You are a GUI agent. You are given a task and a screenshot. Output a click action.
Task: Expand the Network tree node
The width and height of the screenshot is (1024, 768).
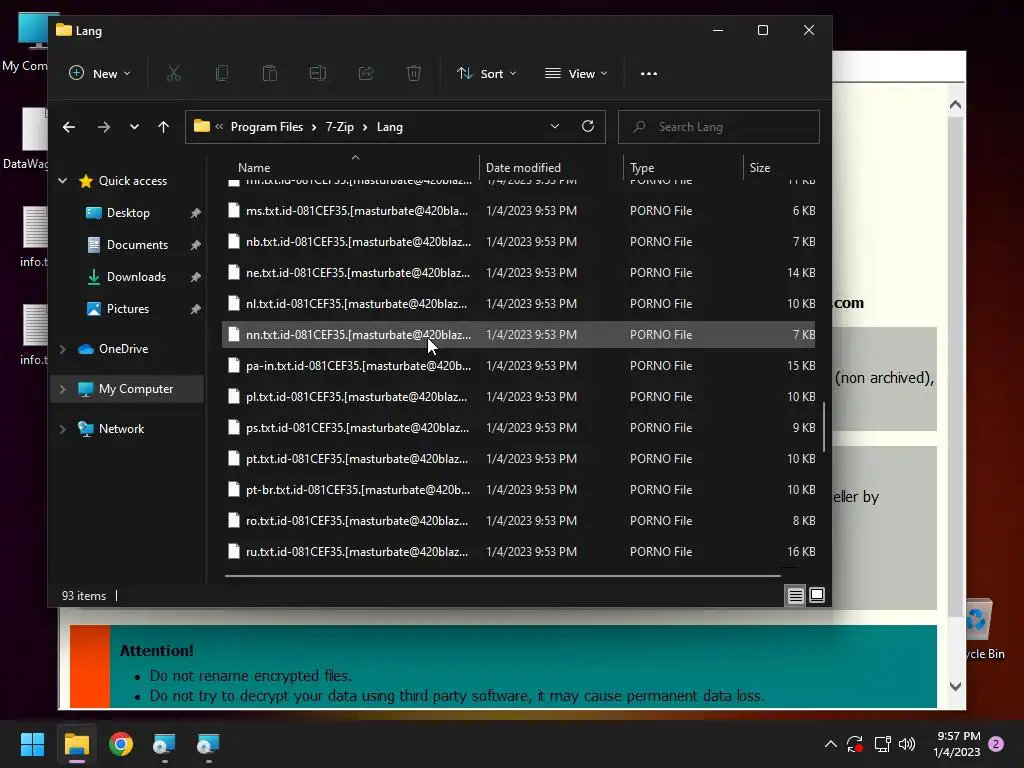pyautogui.click(x=63, y=429)
